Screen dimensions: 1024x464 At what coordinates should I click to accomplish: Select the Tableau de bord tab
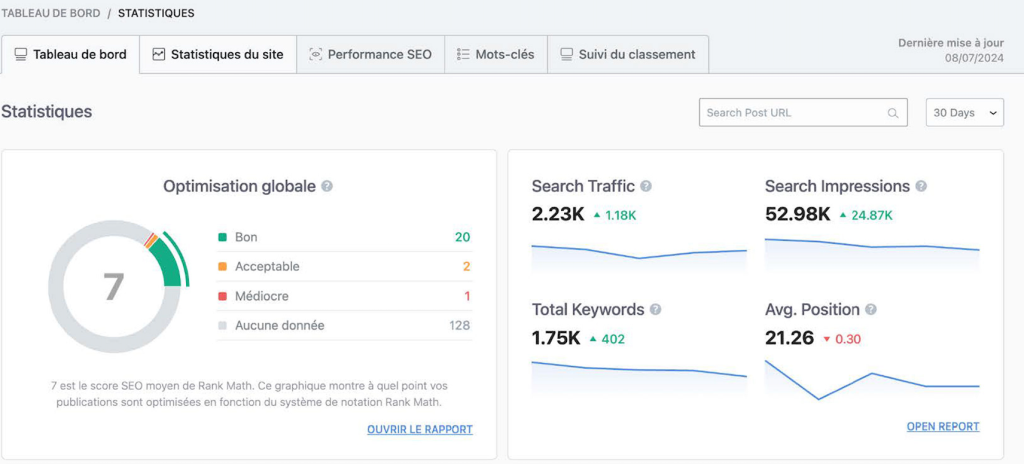tap(70, 54)
